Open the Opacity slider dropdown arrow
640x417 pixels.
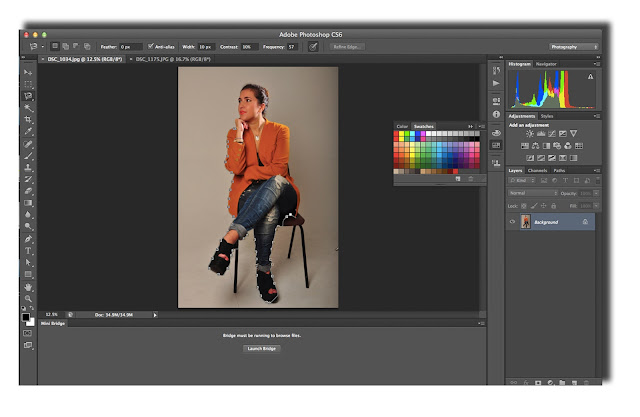pyautogui.click(x=596, y=193)
